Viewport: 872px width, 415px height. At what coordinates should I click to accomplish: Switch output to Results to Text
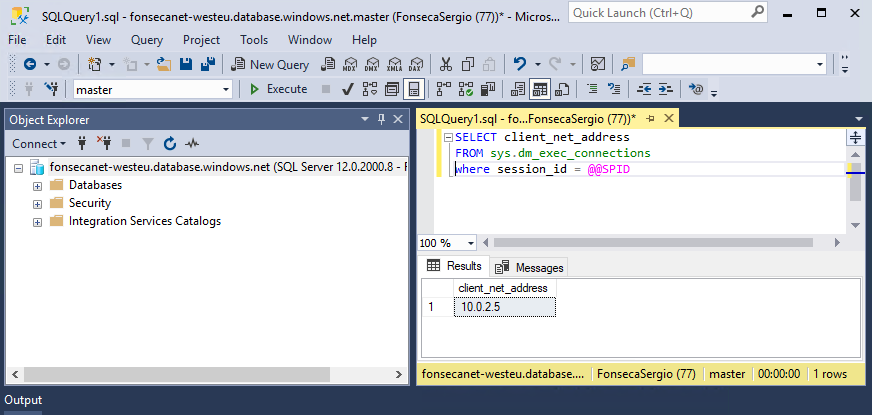coord(518,89)
